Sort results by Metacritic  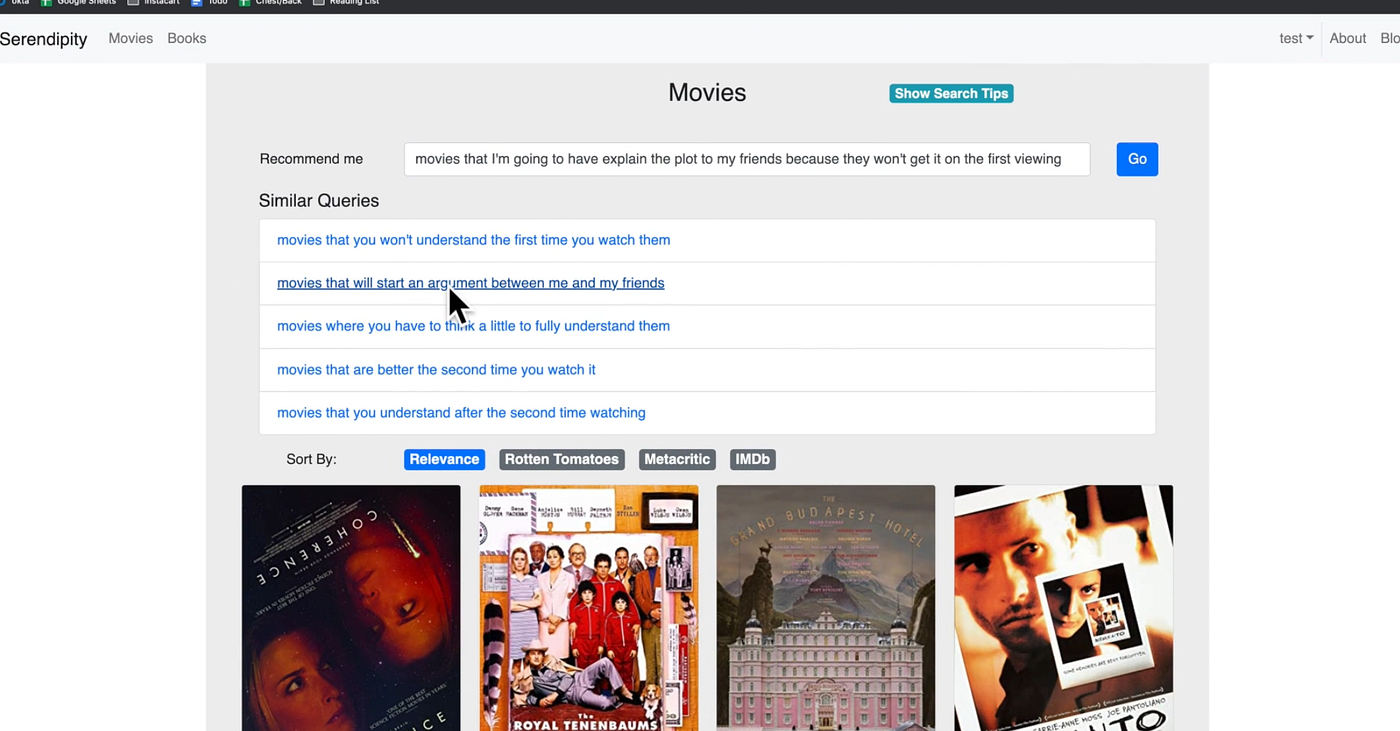click(677, 459)
